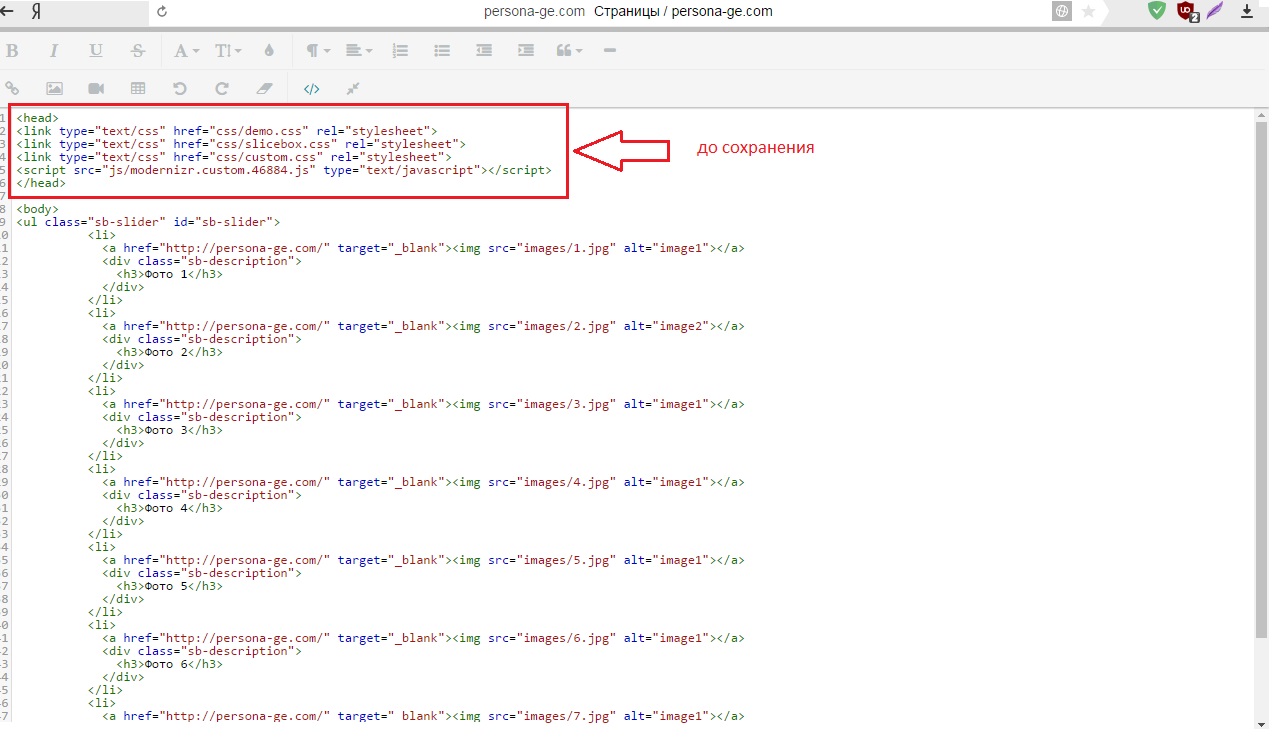Click the Фото 1 heading line
Viewport: 1277px width, 739px height.
tap(170, 274)
